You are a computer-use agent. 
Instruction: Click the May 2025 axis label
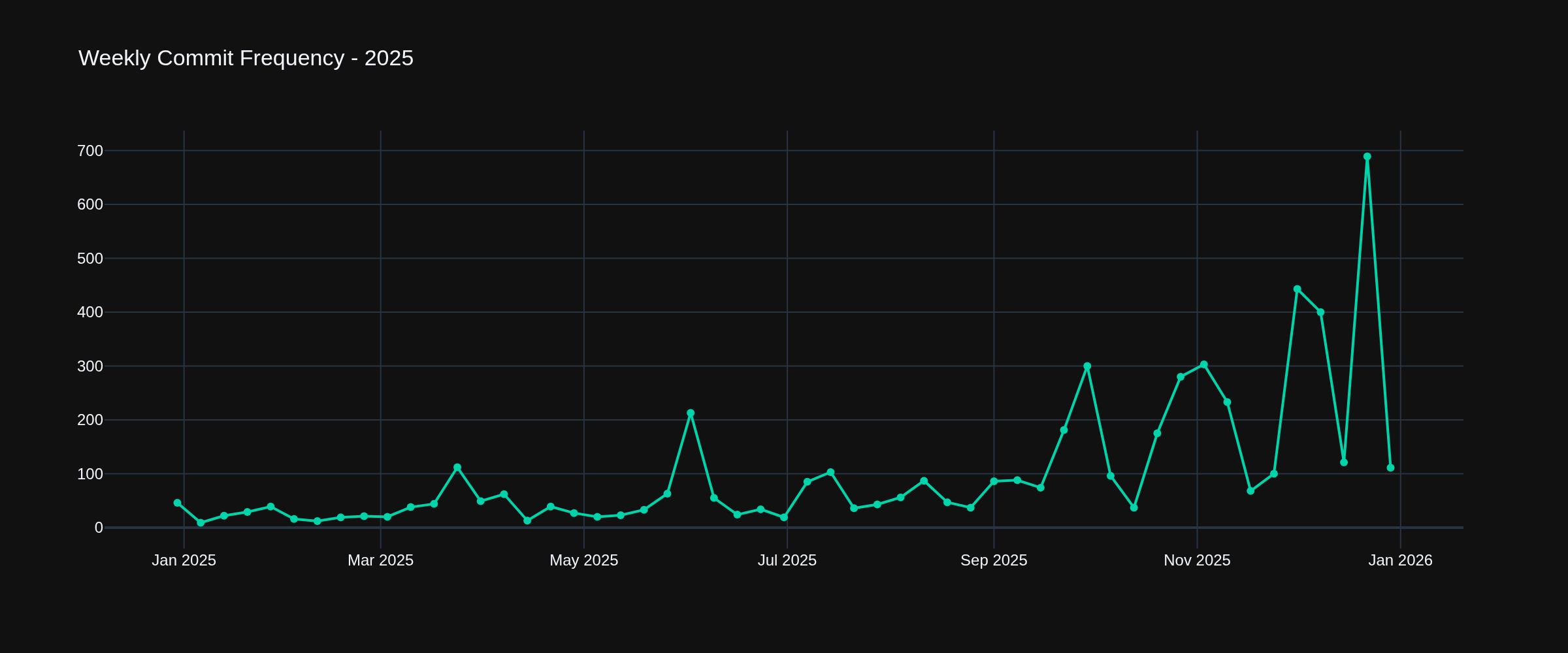585,560
